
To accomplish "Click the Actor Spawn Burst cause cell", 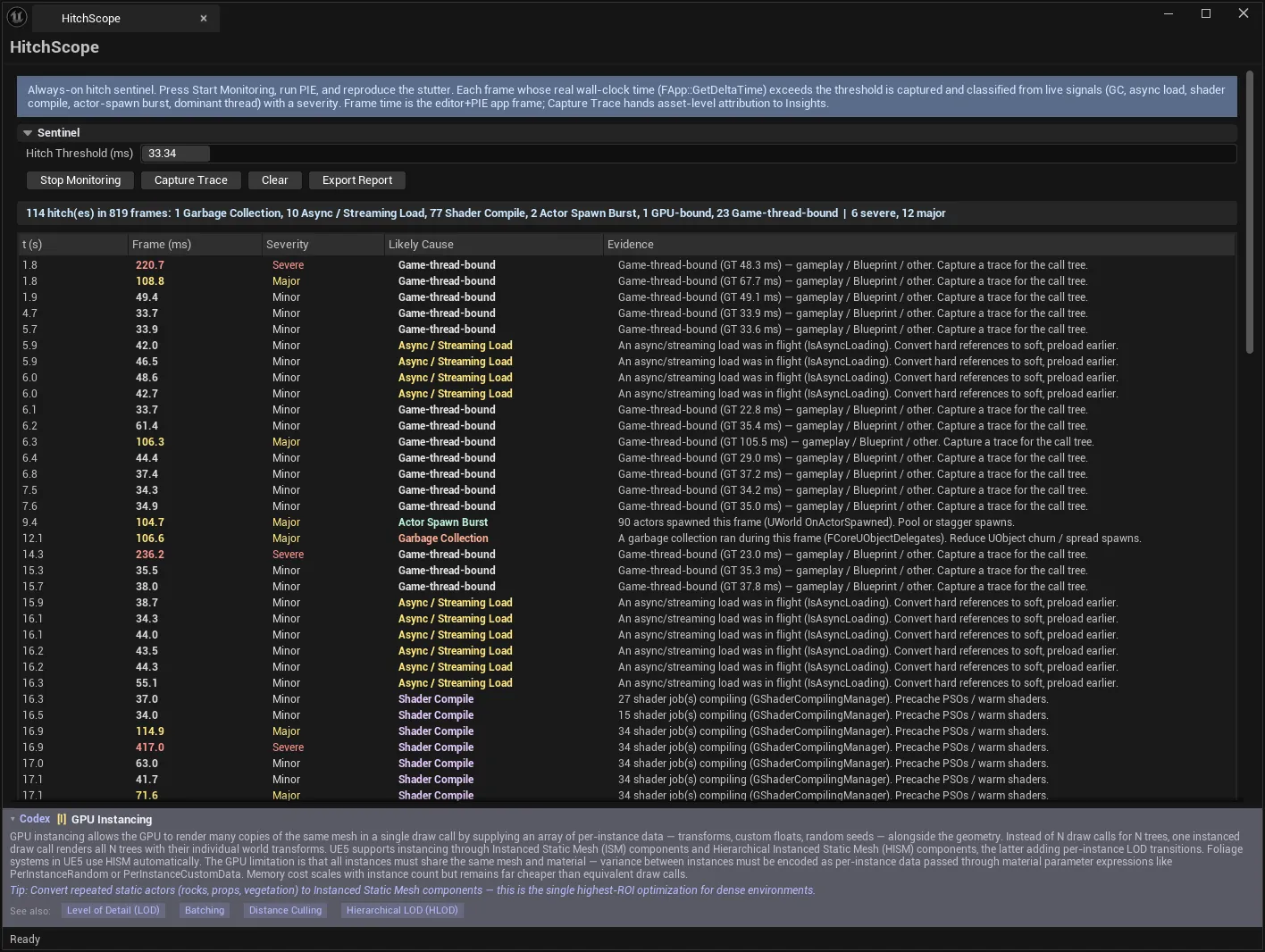I will pyautogui.click(x=443, y=522).
